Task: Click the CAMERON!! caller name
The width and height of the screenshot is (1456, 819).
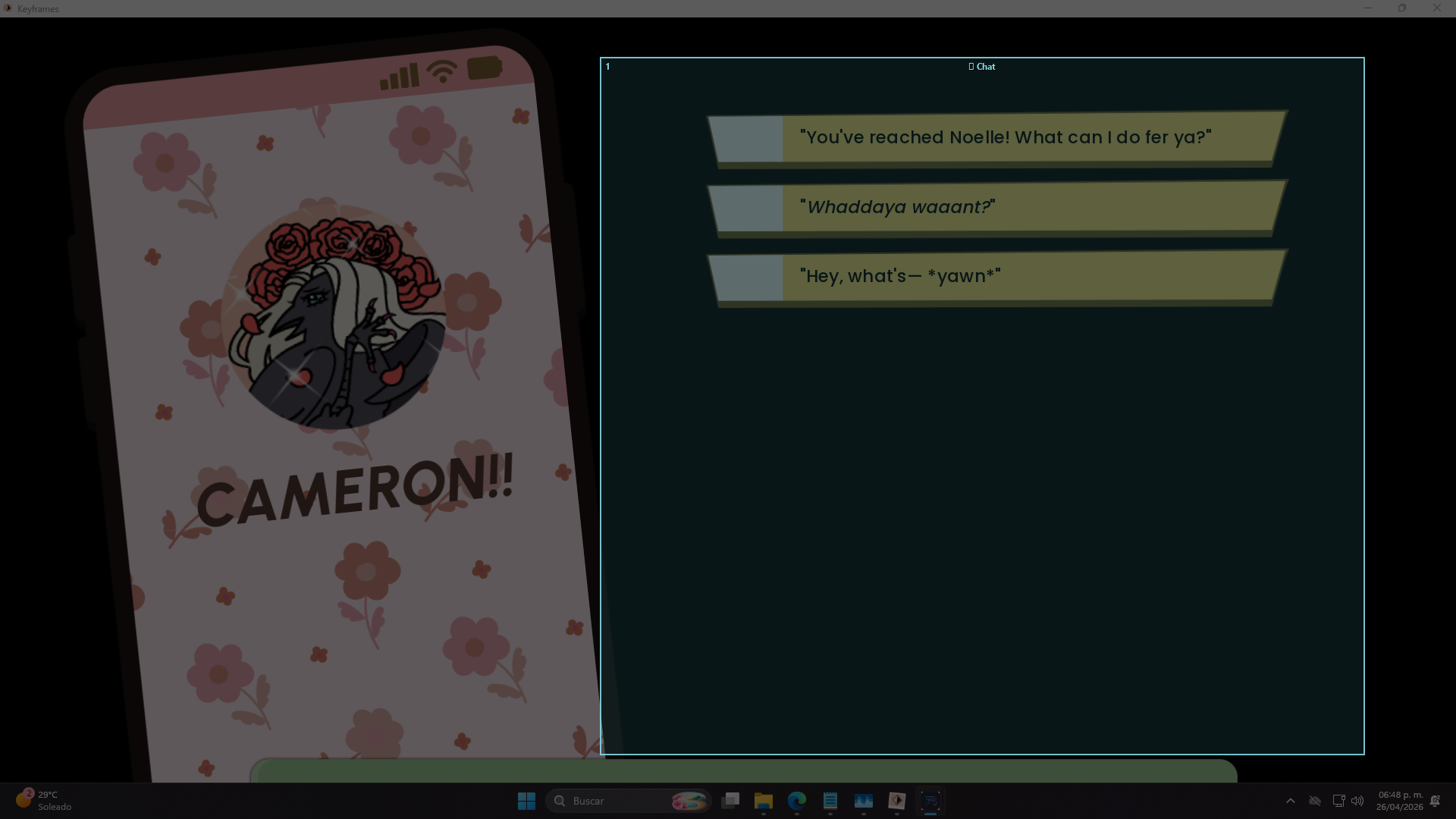Action: point(356,491)
